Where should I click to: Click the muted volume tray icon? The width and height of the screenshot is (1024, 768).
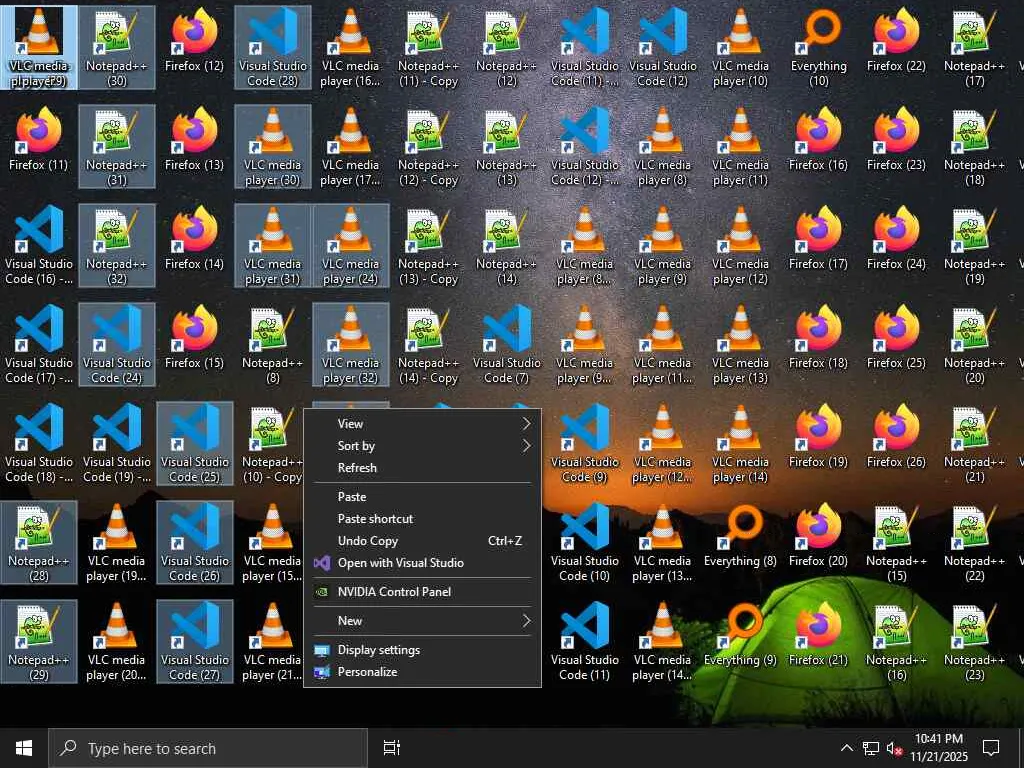(x=894, y=748)
